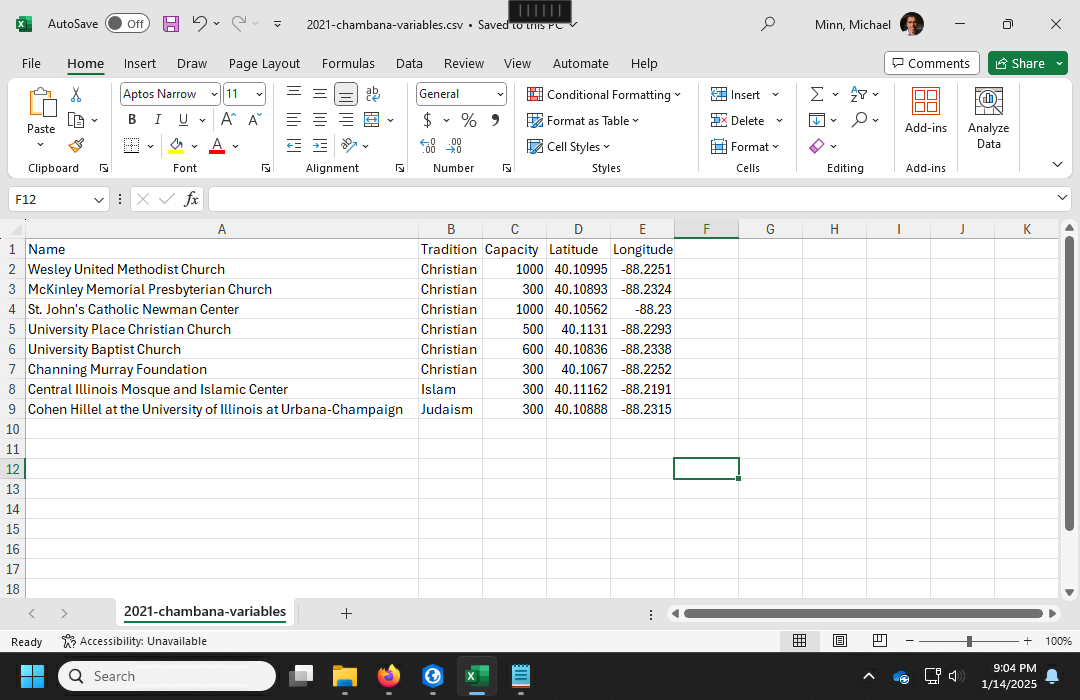The height and width of the screenshot is (700, 1080).
Task: Collapse the ribbon with the chevron
Action: (1057, 165)
